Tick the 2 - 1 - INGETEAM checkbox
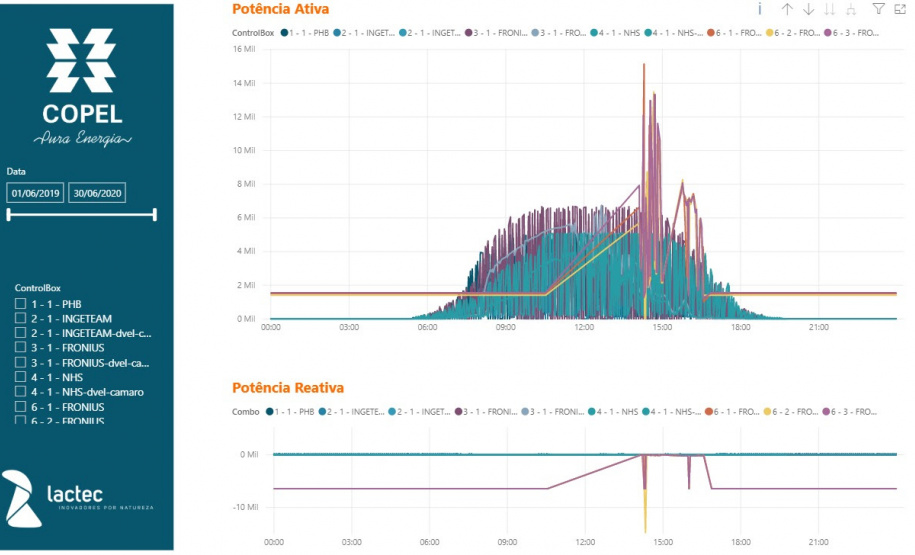915x555 pixels. [x=20, y=318]
